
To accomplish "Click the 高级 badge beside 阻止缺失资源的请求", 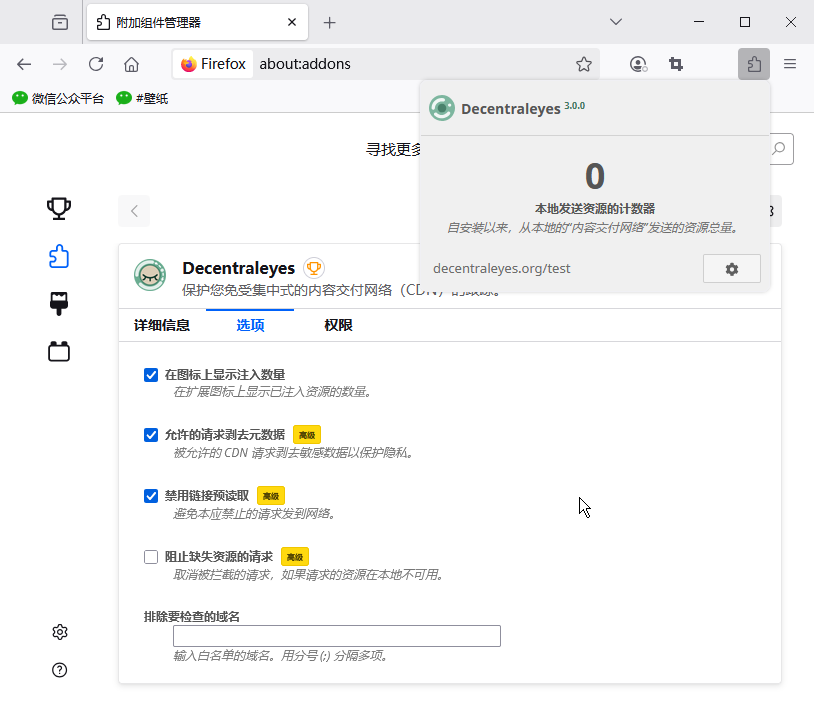I will click(x=295, y=557).
